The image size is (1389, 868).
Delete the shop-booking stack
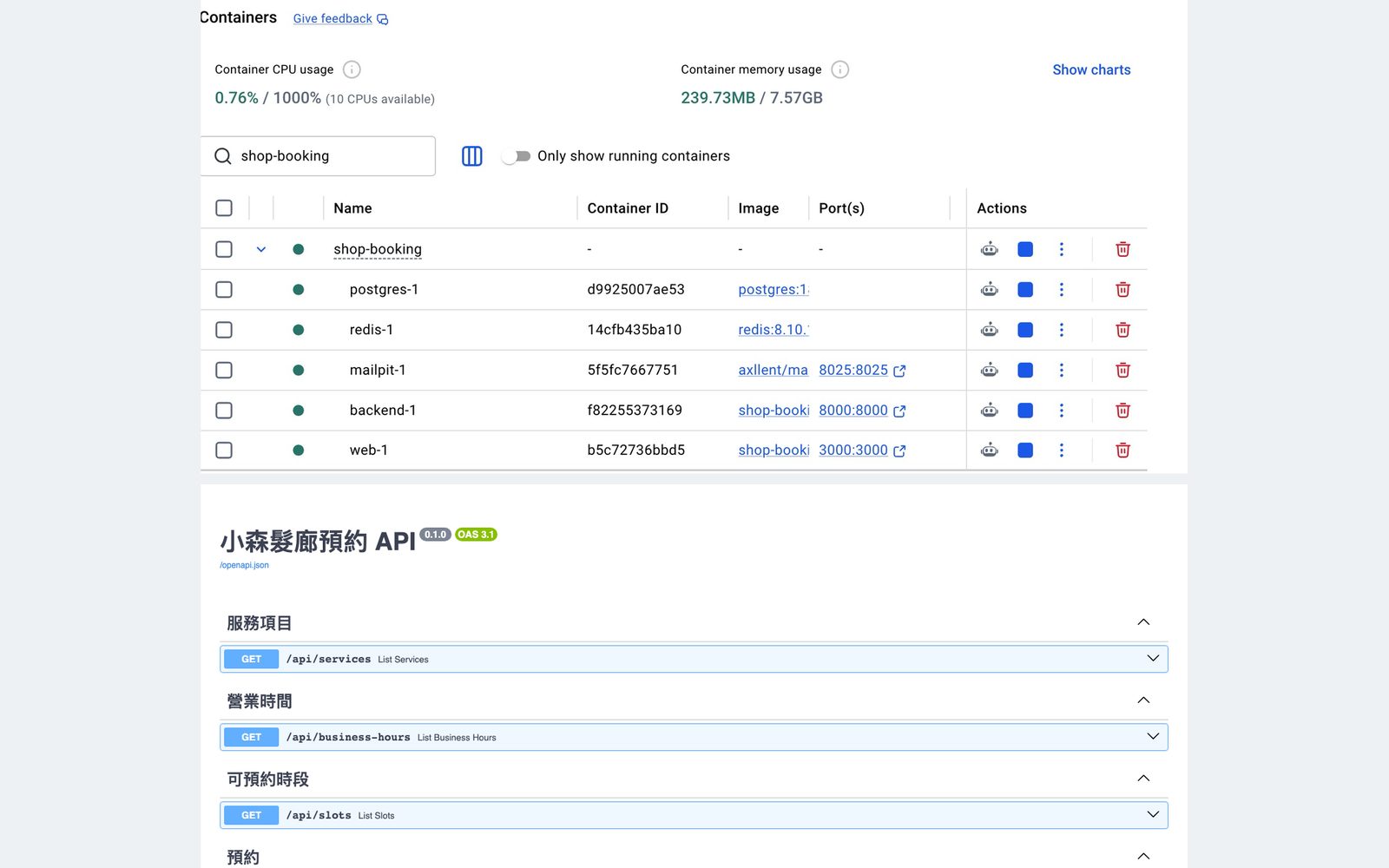point(1122,249)
